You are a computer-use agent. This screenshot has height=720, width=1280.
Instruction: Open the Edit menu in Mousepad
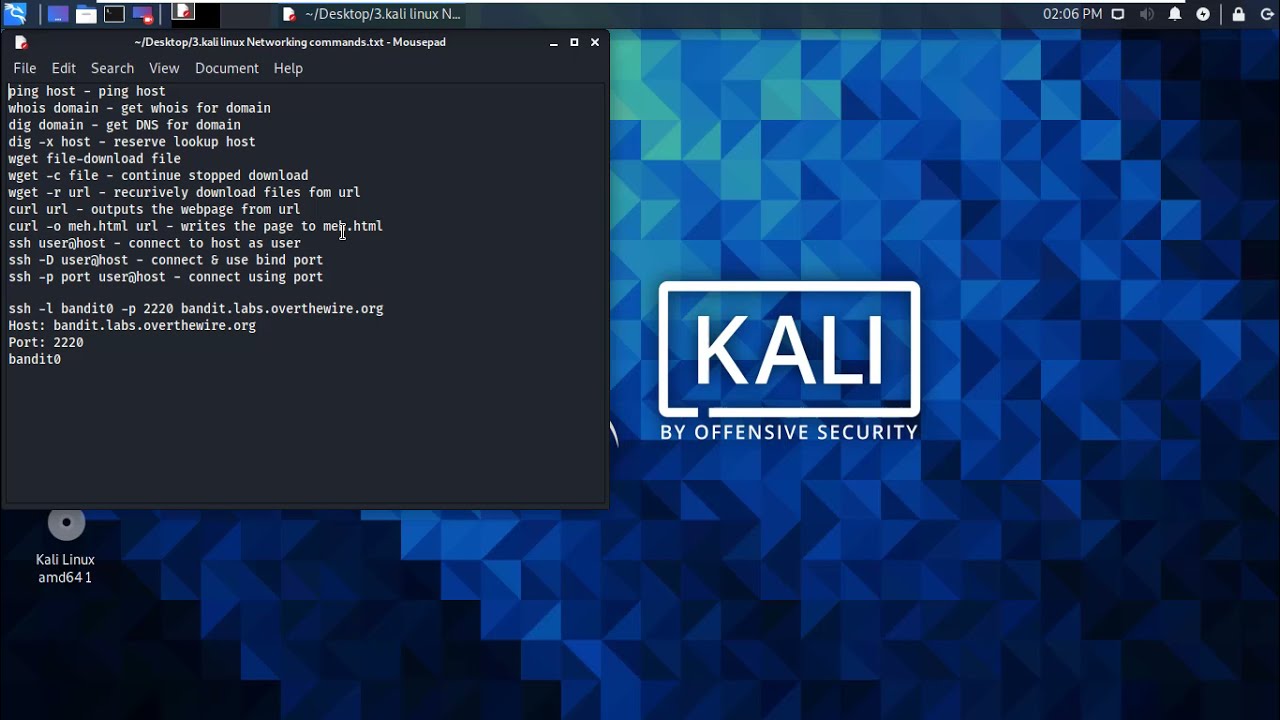(x=63, y=68)
